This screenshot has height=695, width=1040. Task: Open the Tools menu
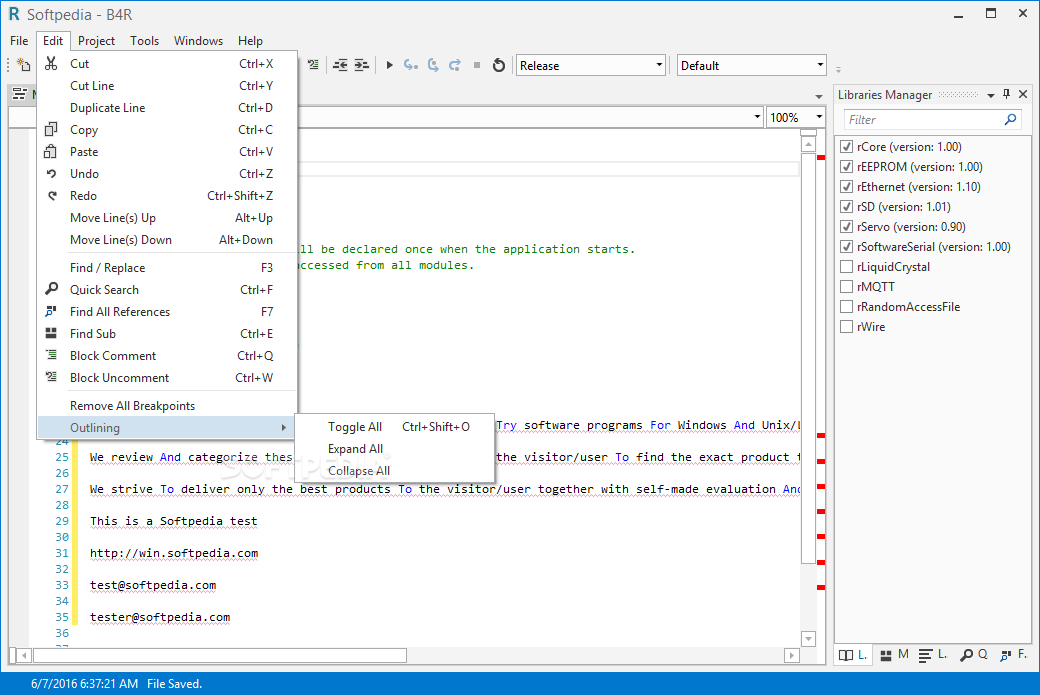pyautogui.click(x=144, y=40)
